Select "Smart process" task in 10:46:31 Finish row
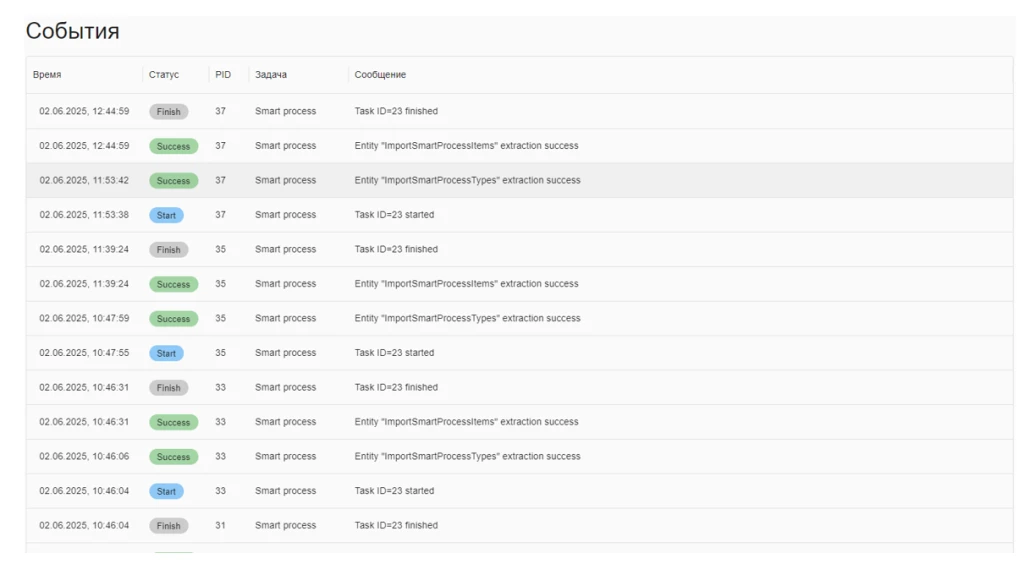This screenshot has width=1024, height=564. 285,388
